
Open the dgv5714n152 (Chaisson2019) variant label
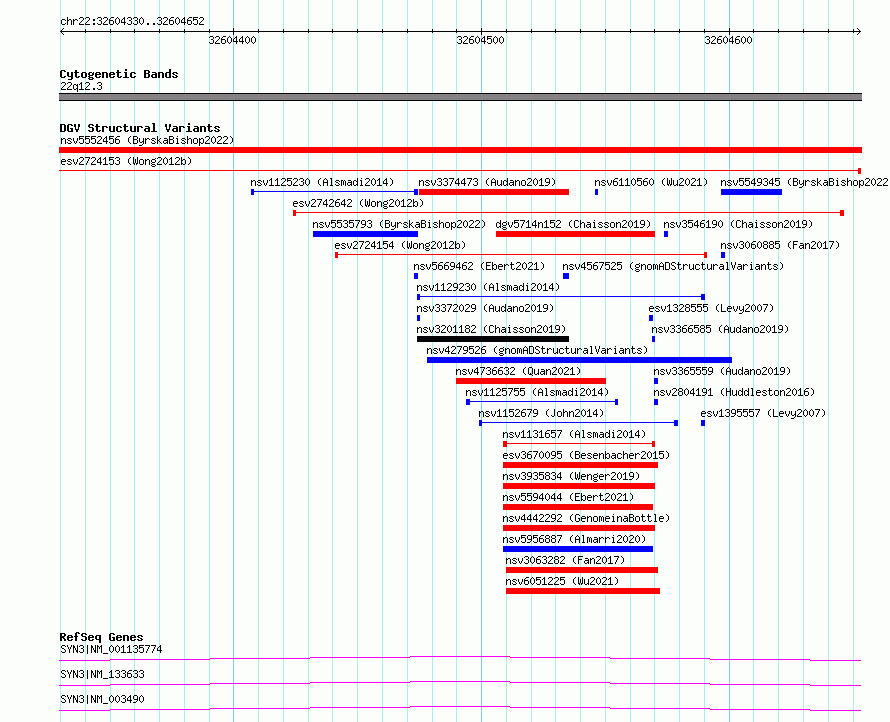(x=573, y=224)
